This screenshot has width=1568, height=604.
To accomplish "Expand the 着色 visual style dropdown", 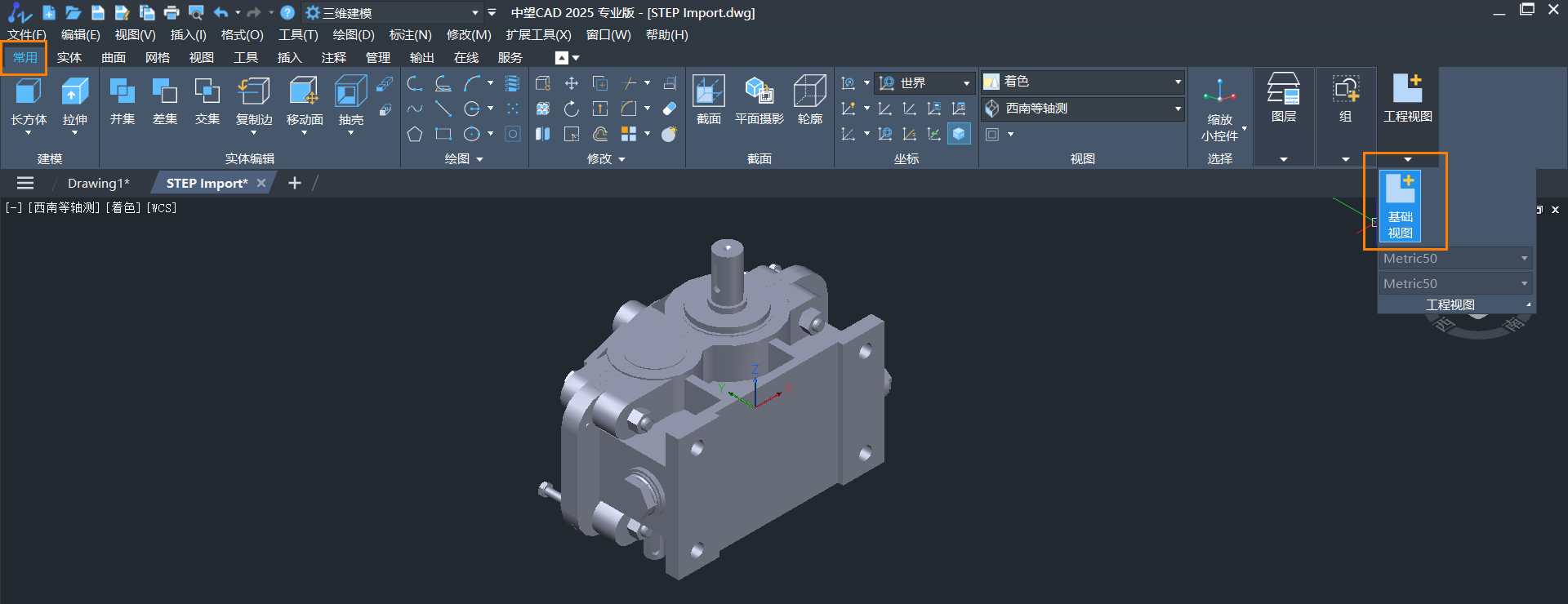I will [1178, 82].
